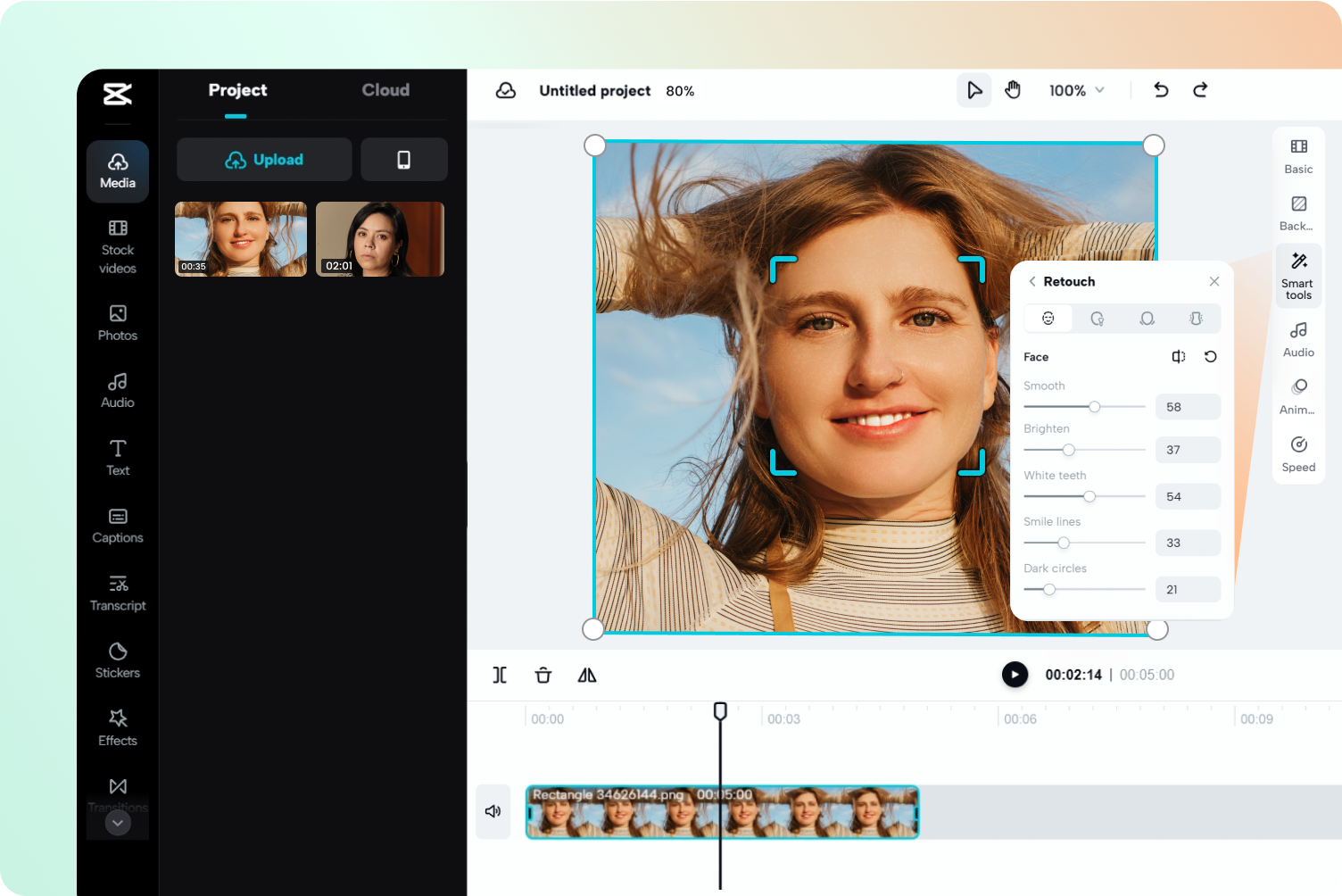The image size is (1342, 896).
Task: Open the 100% zoom dropdown
Action: click(1077, 90)
